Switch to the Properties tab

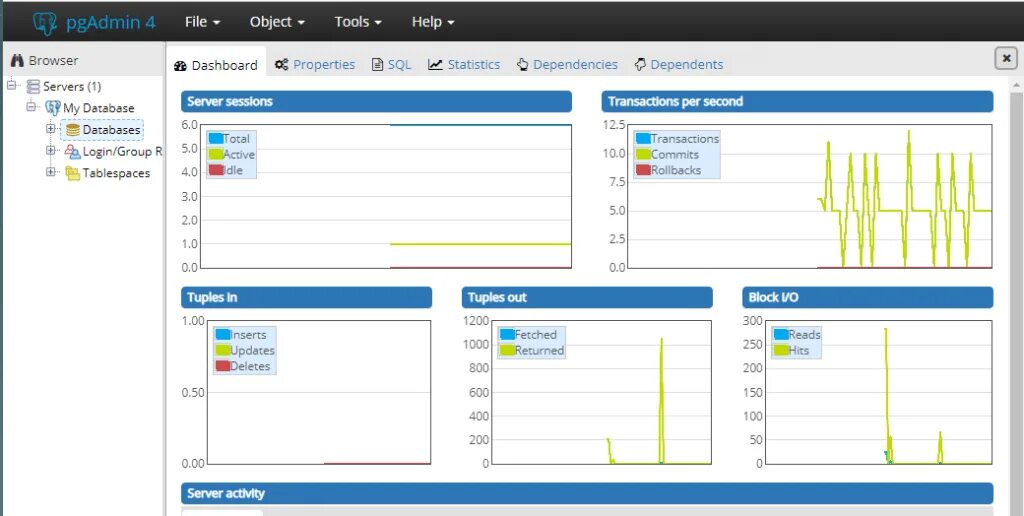click(315, 65)
